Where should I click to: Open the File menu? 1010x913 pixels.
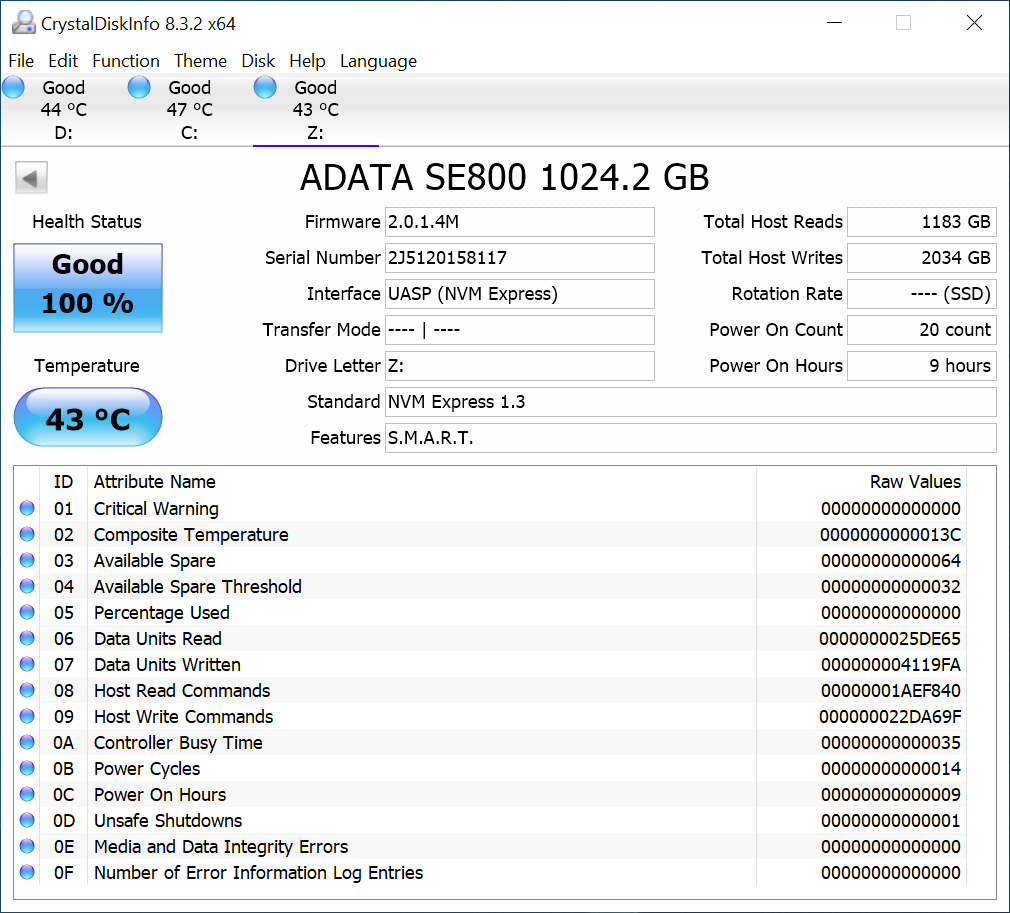[x=21, y=61]
